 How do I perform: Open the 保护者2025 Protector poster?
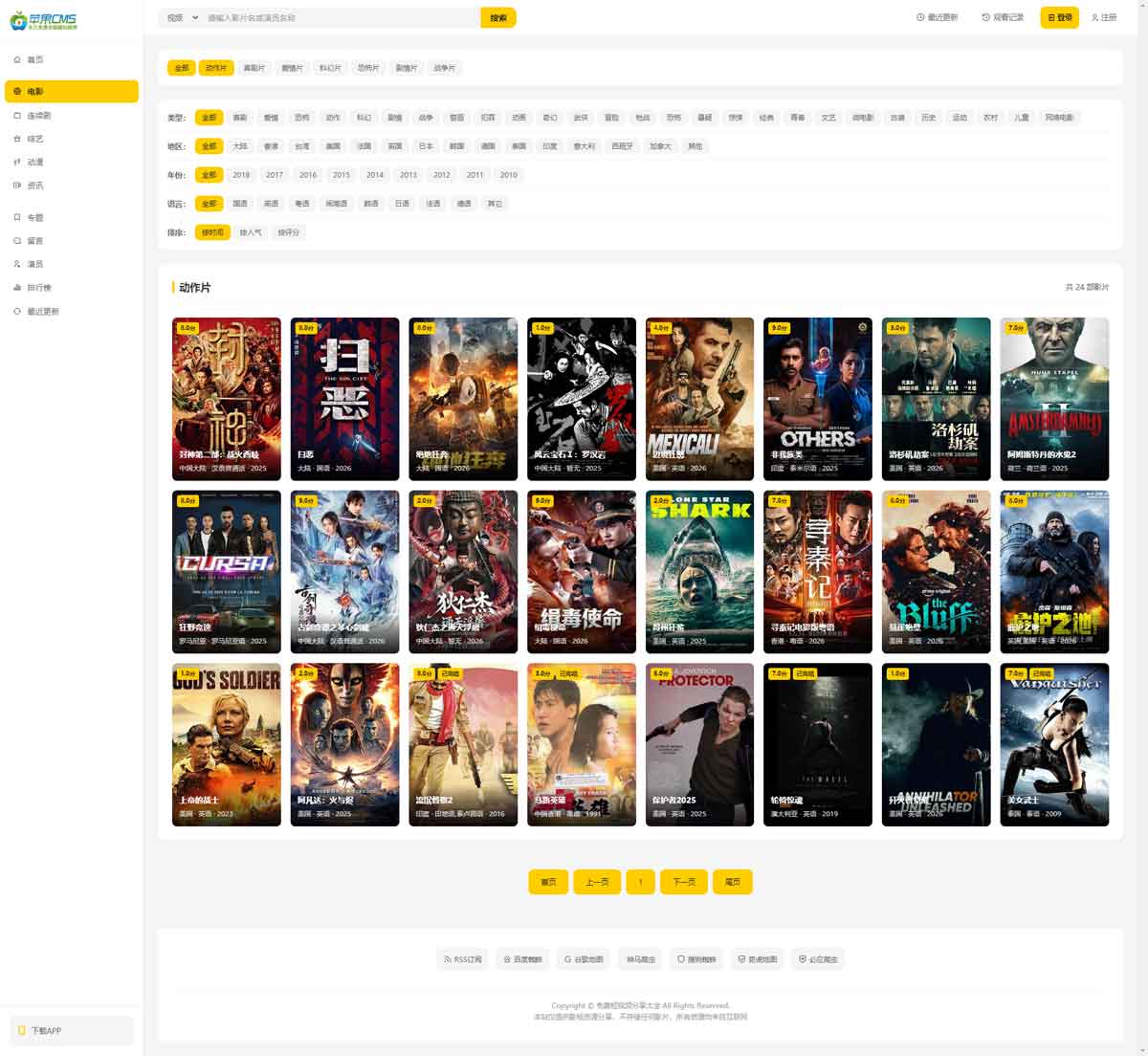tap(699, 744)
